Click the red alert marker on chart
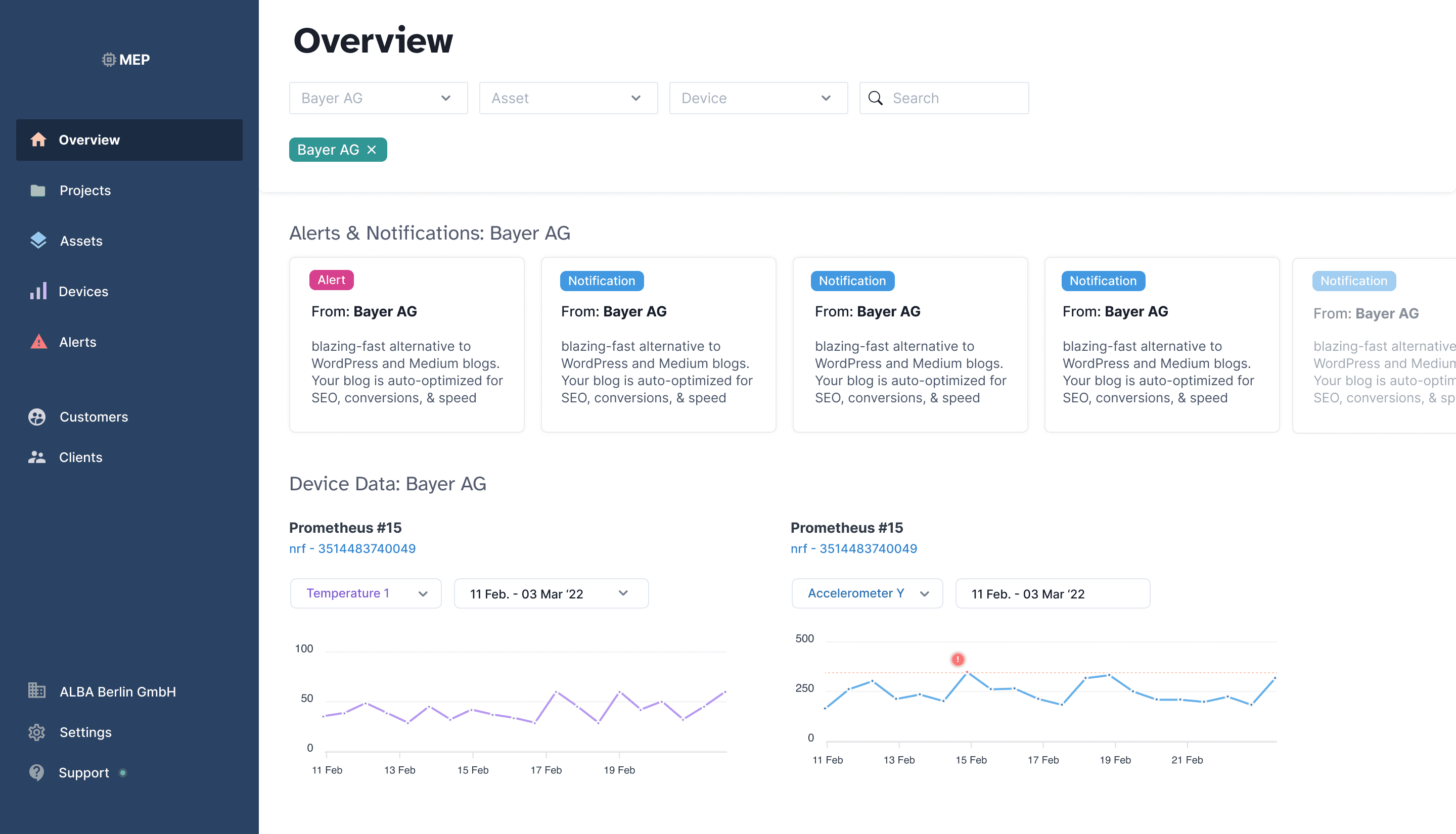This screenshot has height=834, width=1456. (958, 659)
